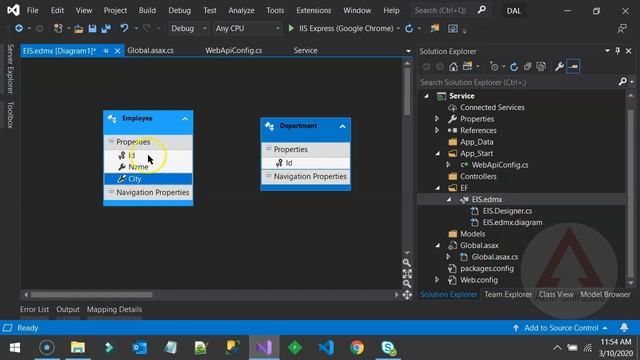Viewport: 640px width, 360px height.
Task: Click Zoom to 100% diagram icon
Action: point(407,273)
